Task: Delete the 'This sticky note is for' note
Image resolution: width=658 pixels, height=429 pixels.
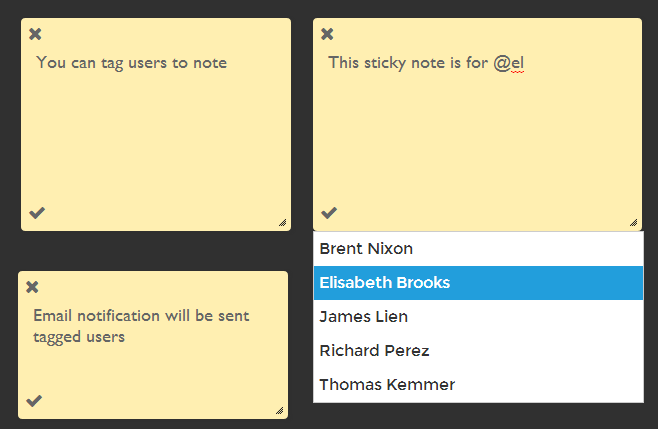Action: (x=327, y=34)
